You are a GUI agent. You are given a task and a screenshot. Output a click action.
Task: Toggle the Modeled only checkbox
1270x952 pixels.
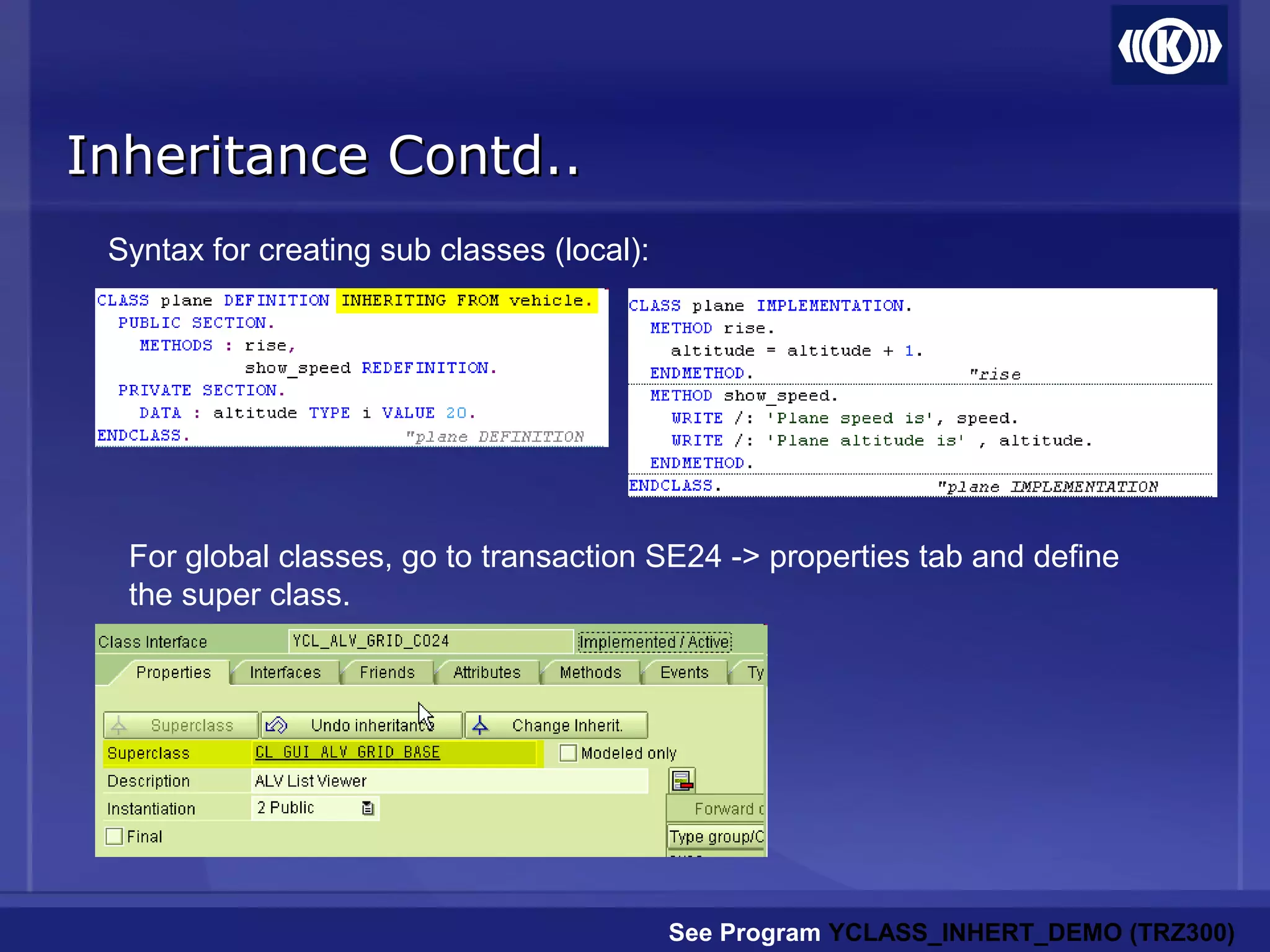[567, 753]
